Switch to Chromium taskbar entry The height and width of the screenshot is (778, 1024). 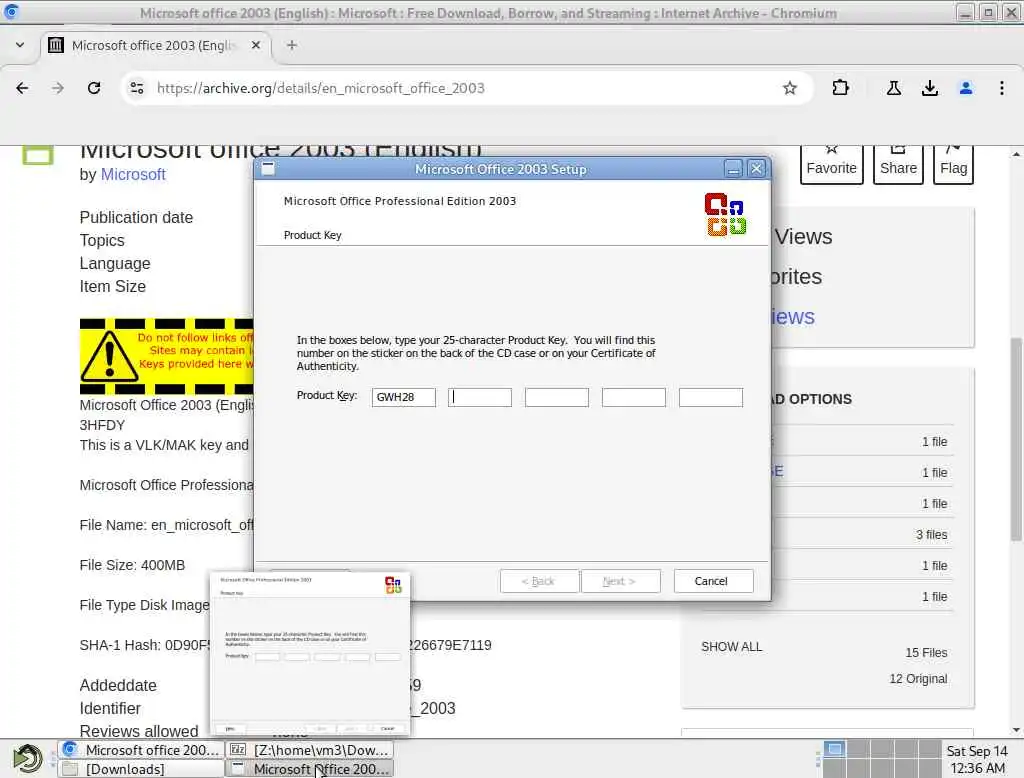point(141,750)
